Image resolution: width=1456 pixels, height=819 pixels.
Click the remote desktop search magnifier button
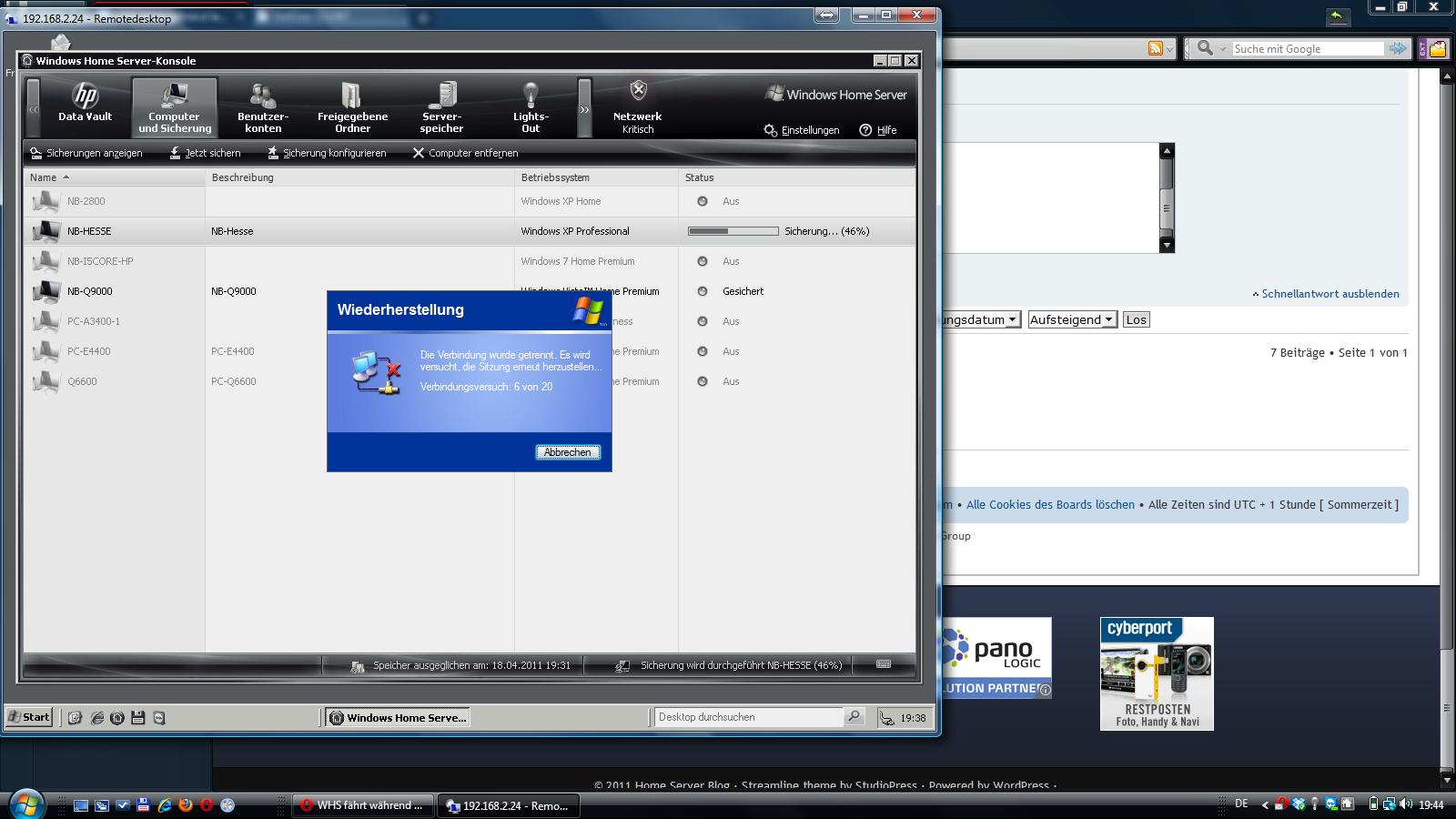pos(854,717)
